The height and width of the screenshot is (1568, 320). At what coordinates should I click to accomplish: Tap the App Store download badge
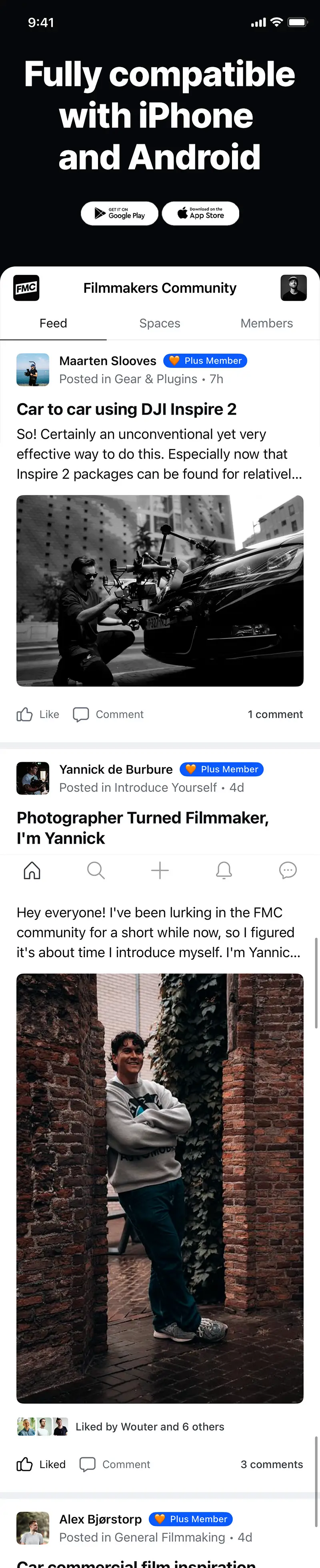(x=200, y=213)
